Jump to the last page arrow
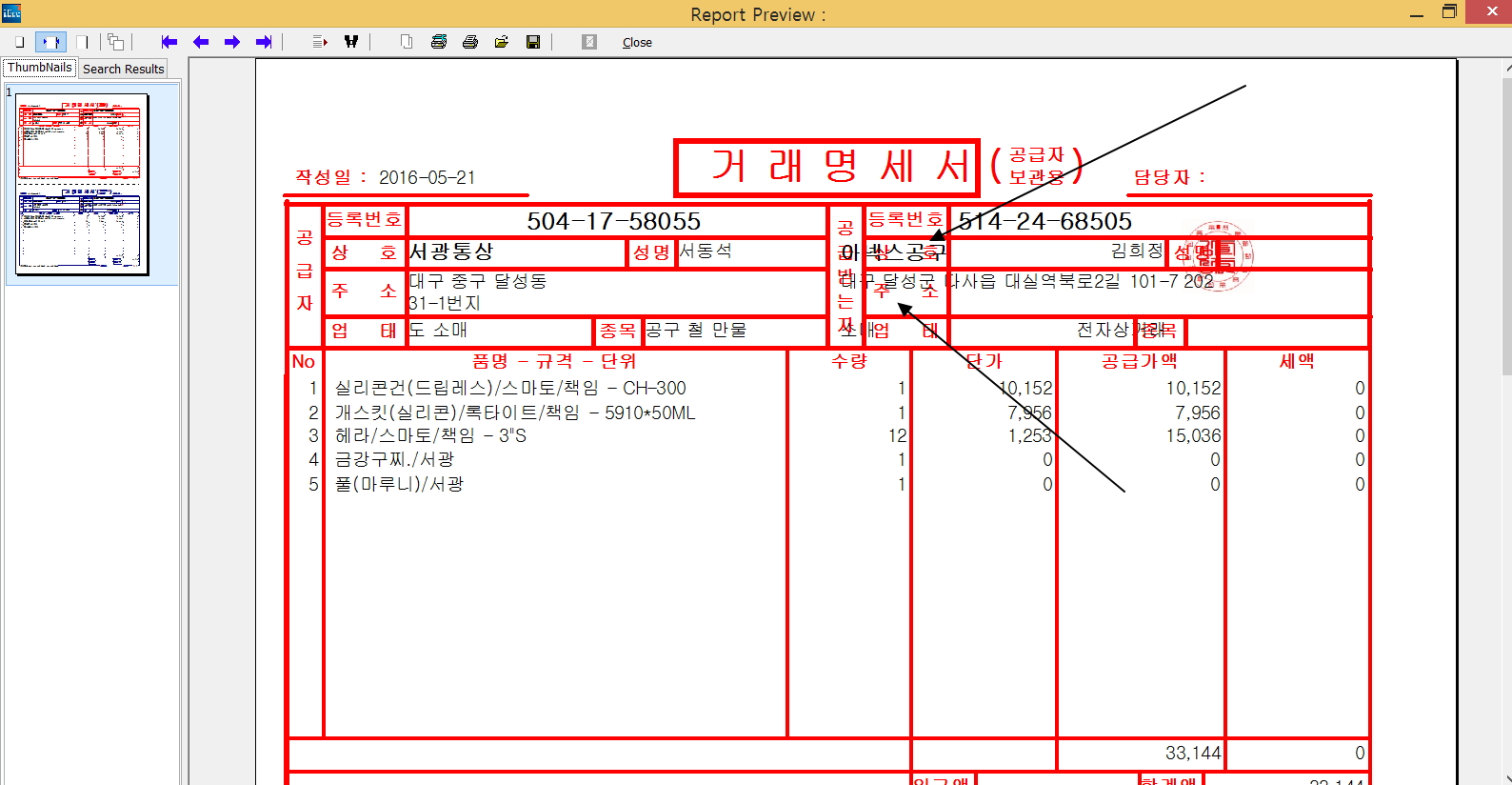Viewport: 1512px width, 785px height. (x=264, y=42)
